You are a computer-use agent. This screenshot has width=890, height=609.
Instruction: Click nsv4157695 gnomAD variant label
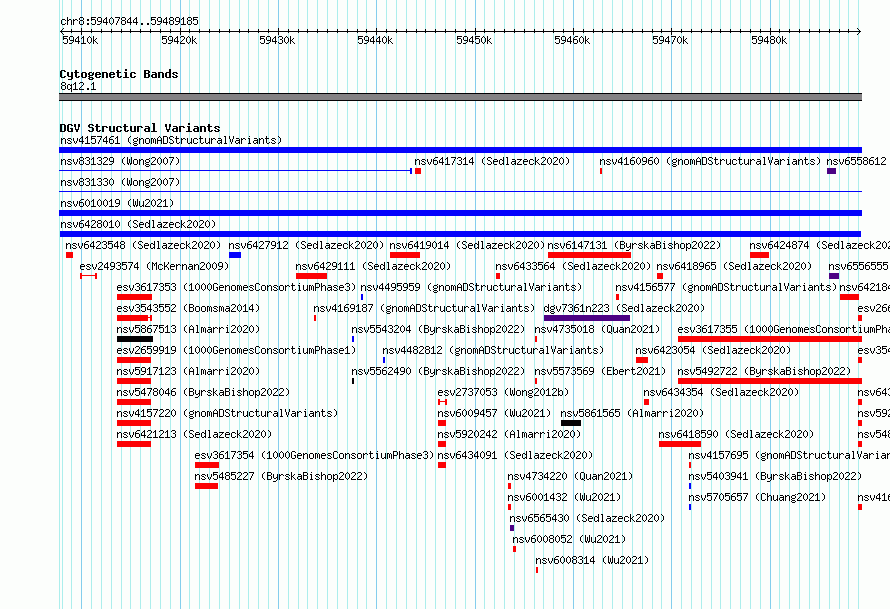pos(789,455)
